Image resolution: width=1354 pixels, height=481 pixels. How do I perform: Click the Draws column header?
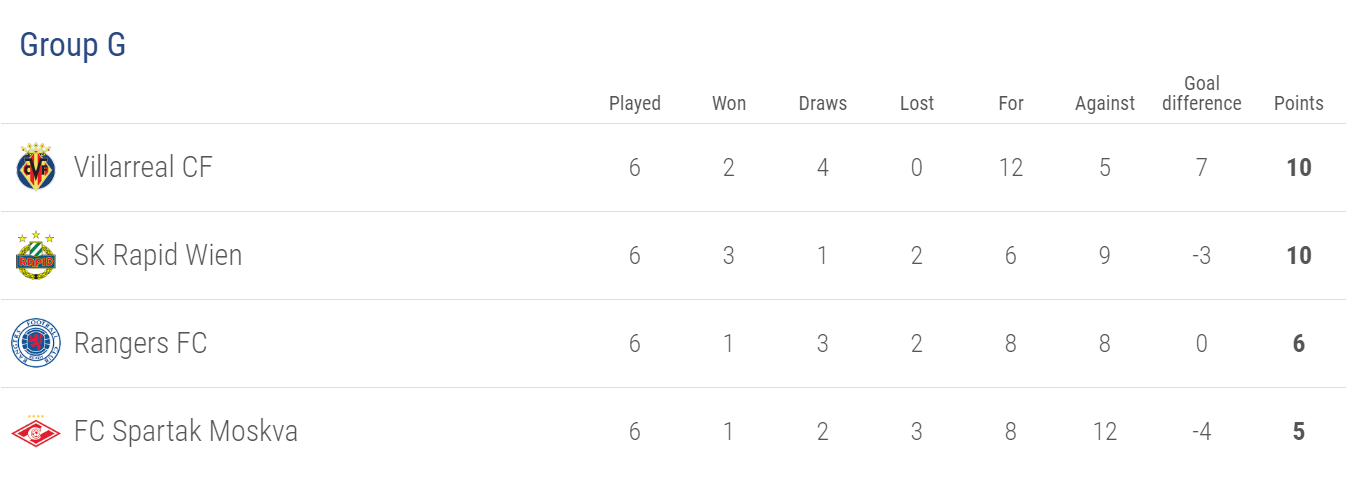point(823,103)
